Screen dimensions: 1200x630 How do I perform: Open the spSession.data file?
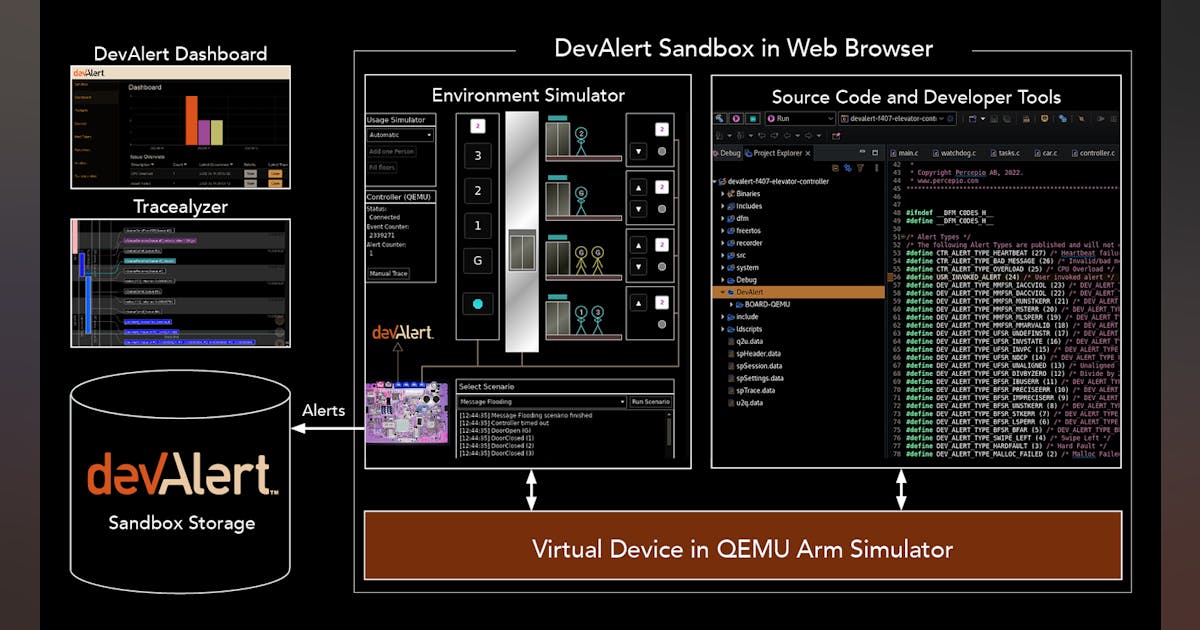[x=757, y=366]
